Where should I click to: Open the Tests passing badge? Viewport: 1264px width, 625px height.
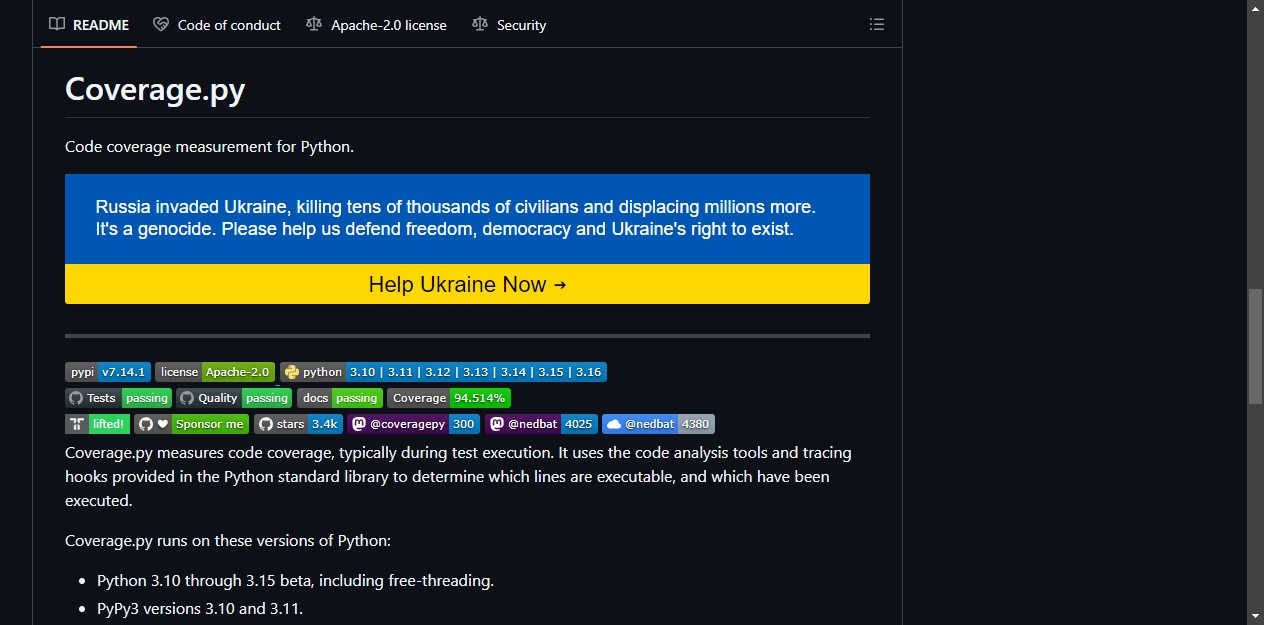(x=118, y=398)
